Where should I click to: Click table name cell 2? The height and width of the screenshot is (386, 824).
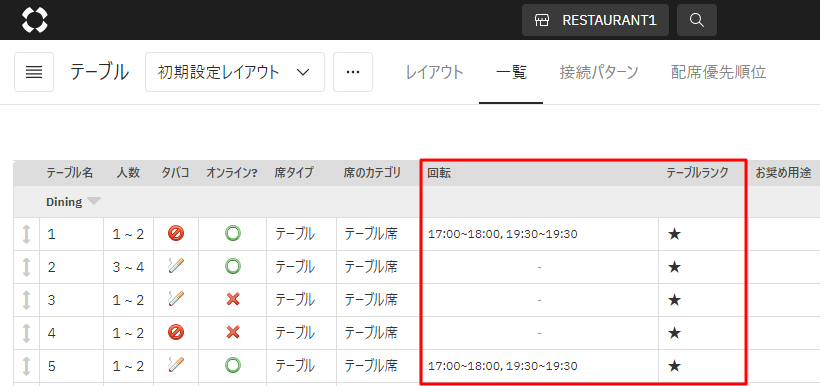[x=71, y=267]
